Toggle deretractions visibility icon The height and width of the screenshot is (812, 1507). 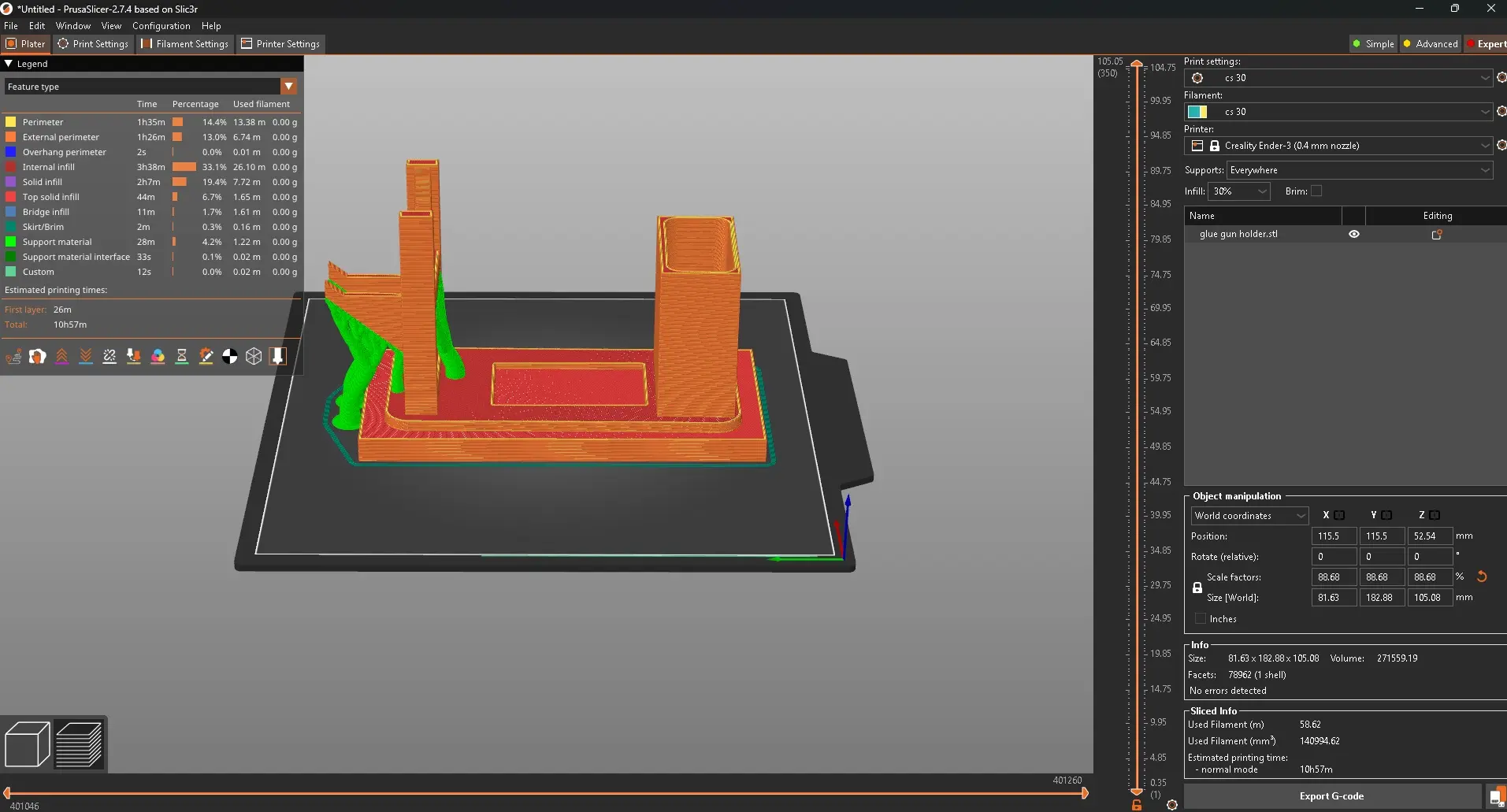tap(86, 357)
